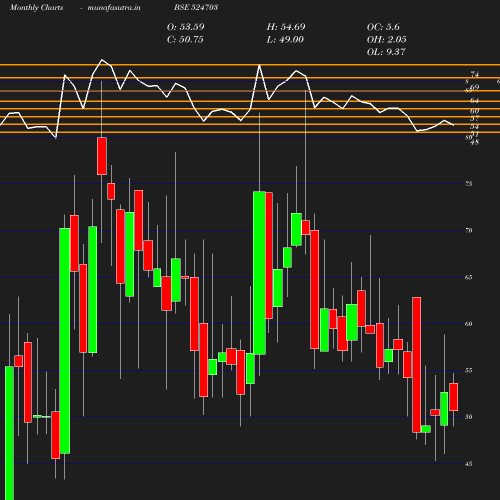Click the price axis label "75"

(x=469, y=184)
